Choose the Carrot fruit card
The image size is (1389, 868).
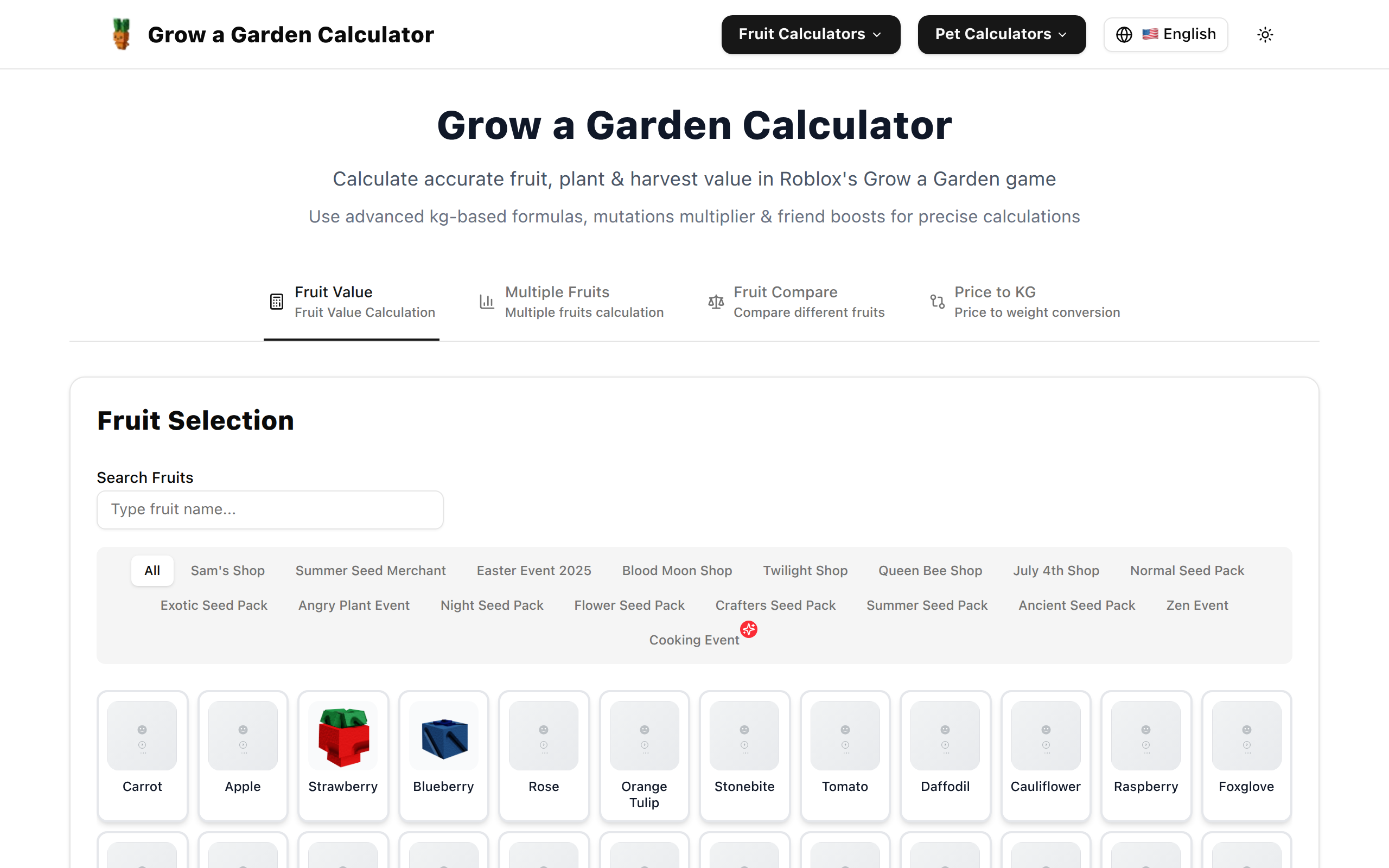142,756
